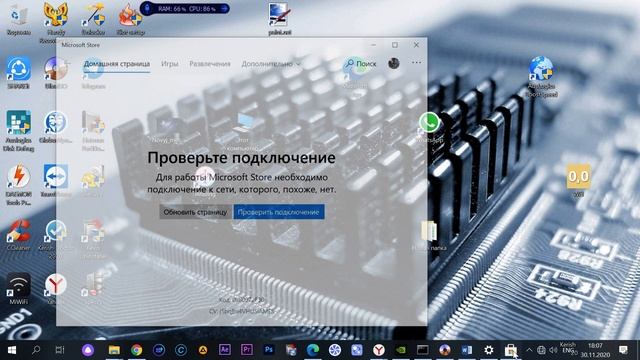
Task: Switch to the Игры tab
Action: tap(169, 64)
